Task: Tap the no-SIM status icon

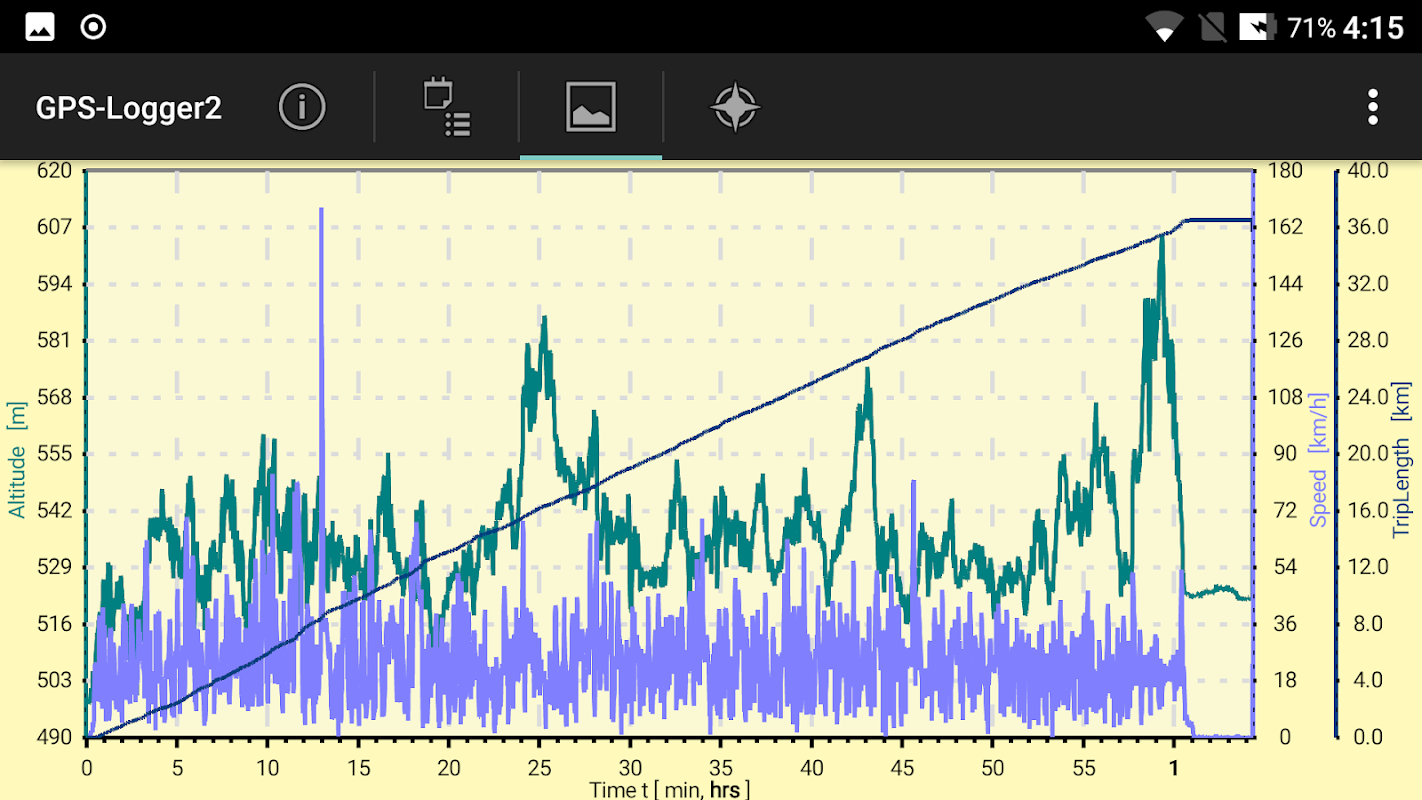Action: point(1212,27)
